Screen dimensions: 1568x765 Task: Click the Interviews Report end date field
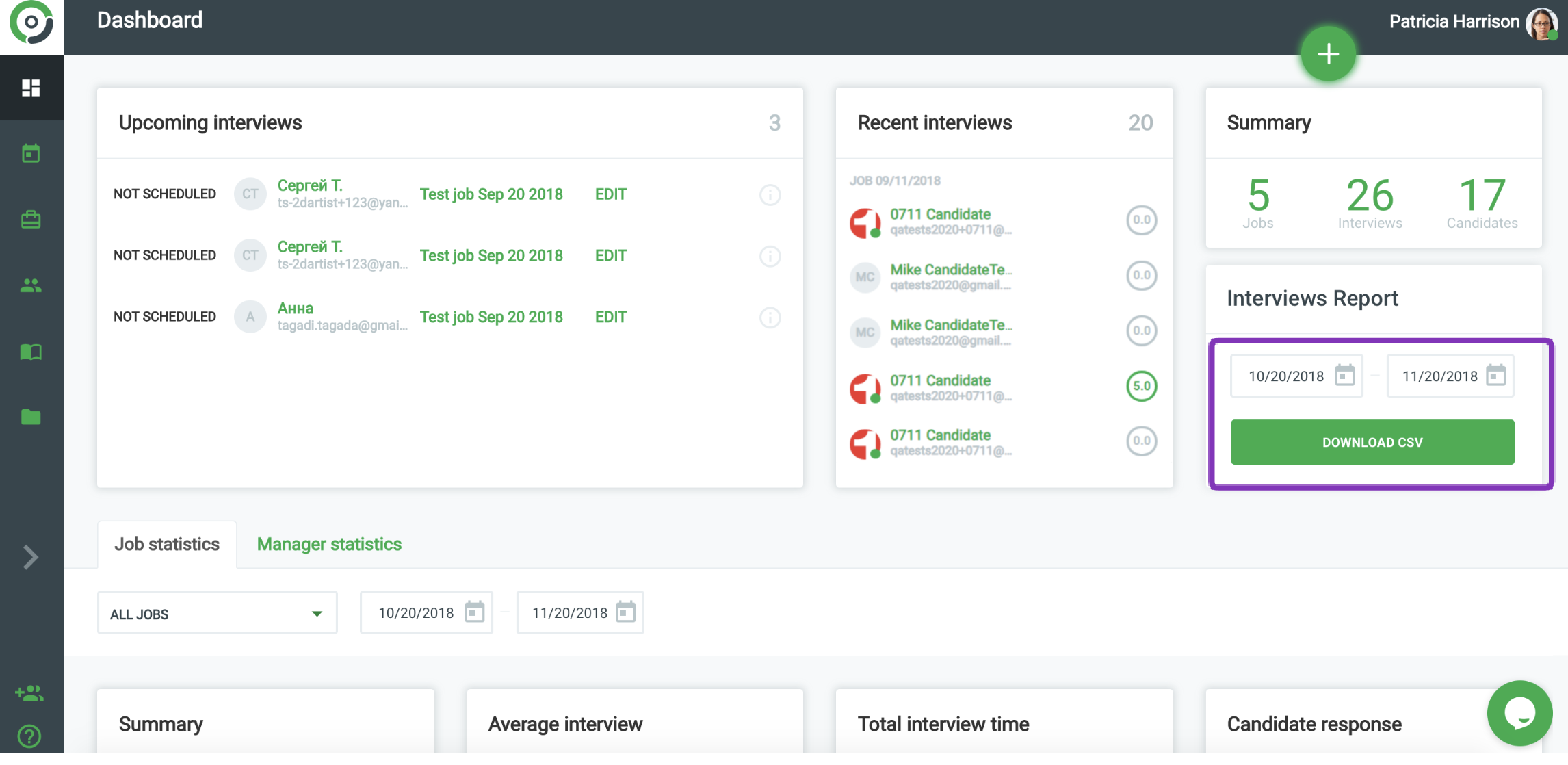coord(1439,376)
